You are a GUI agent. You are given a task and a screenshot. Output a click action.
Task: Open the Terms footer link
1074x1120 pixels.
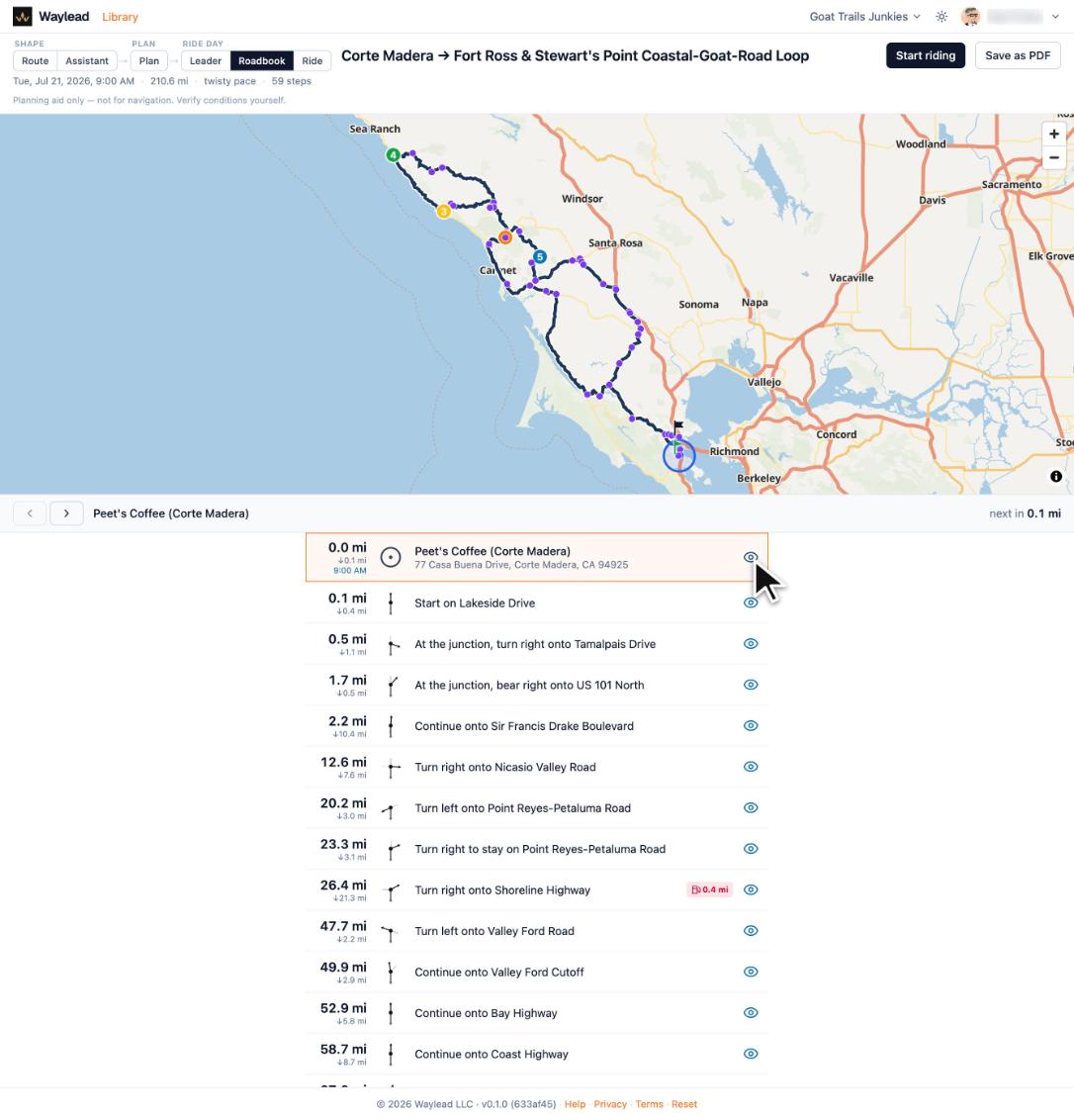(x=649, y=1104)
